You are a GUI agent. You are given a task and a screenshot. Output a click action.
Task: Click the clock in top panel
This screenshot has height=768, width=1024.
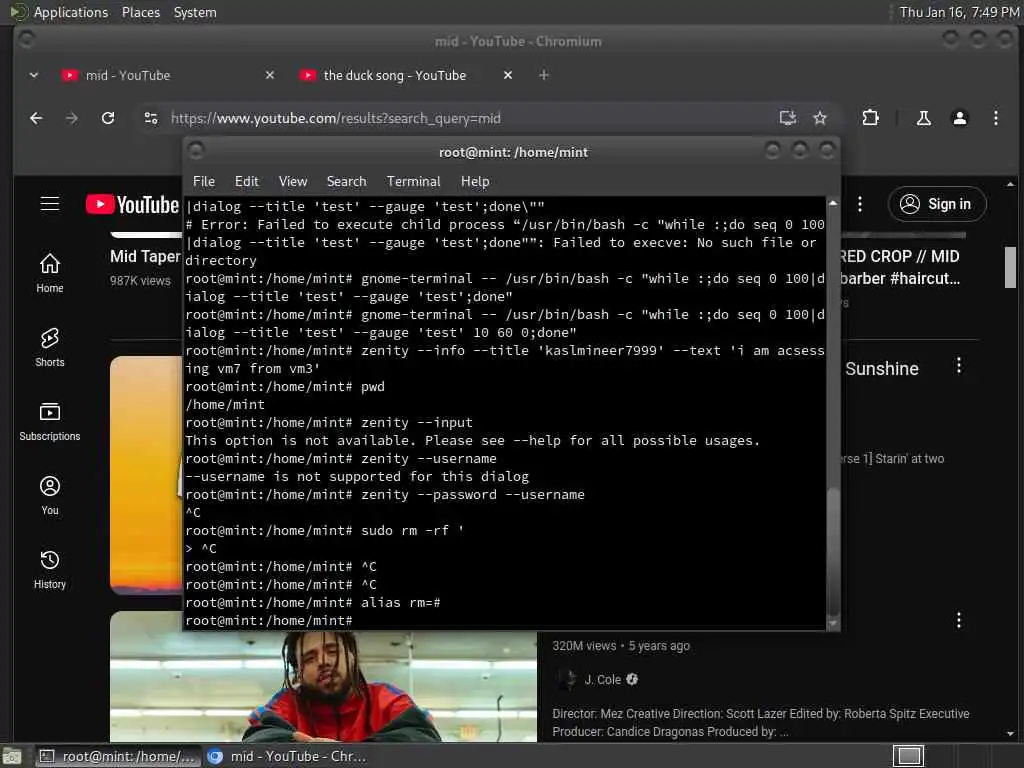(958, 12)
